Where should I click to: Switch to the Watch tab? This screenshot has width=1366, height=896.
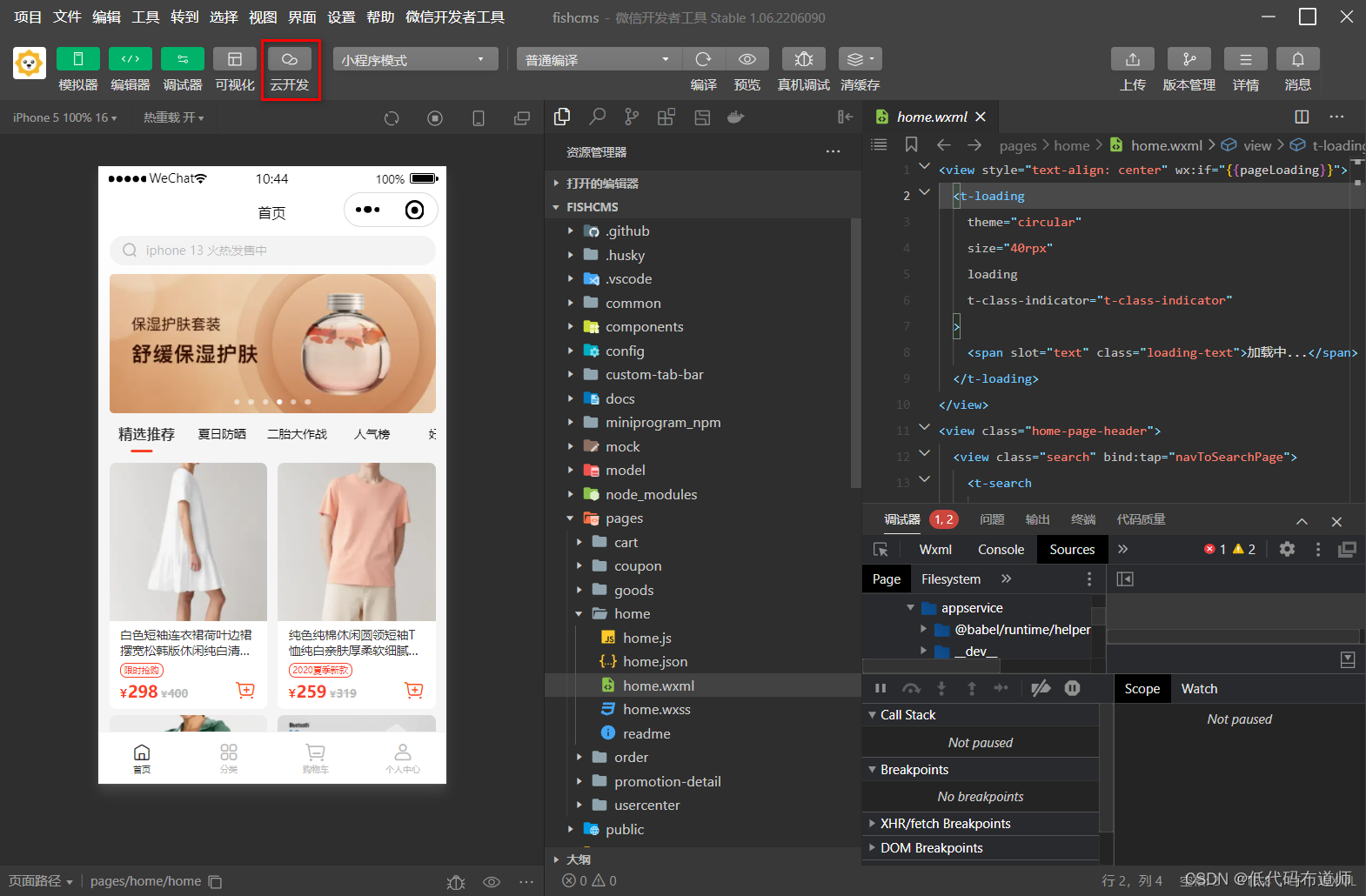[x=1199, y=689]
